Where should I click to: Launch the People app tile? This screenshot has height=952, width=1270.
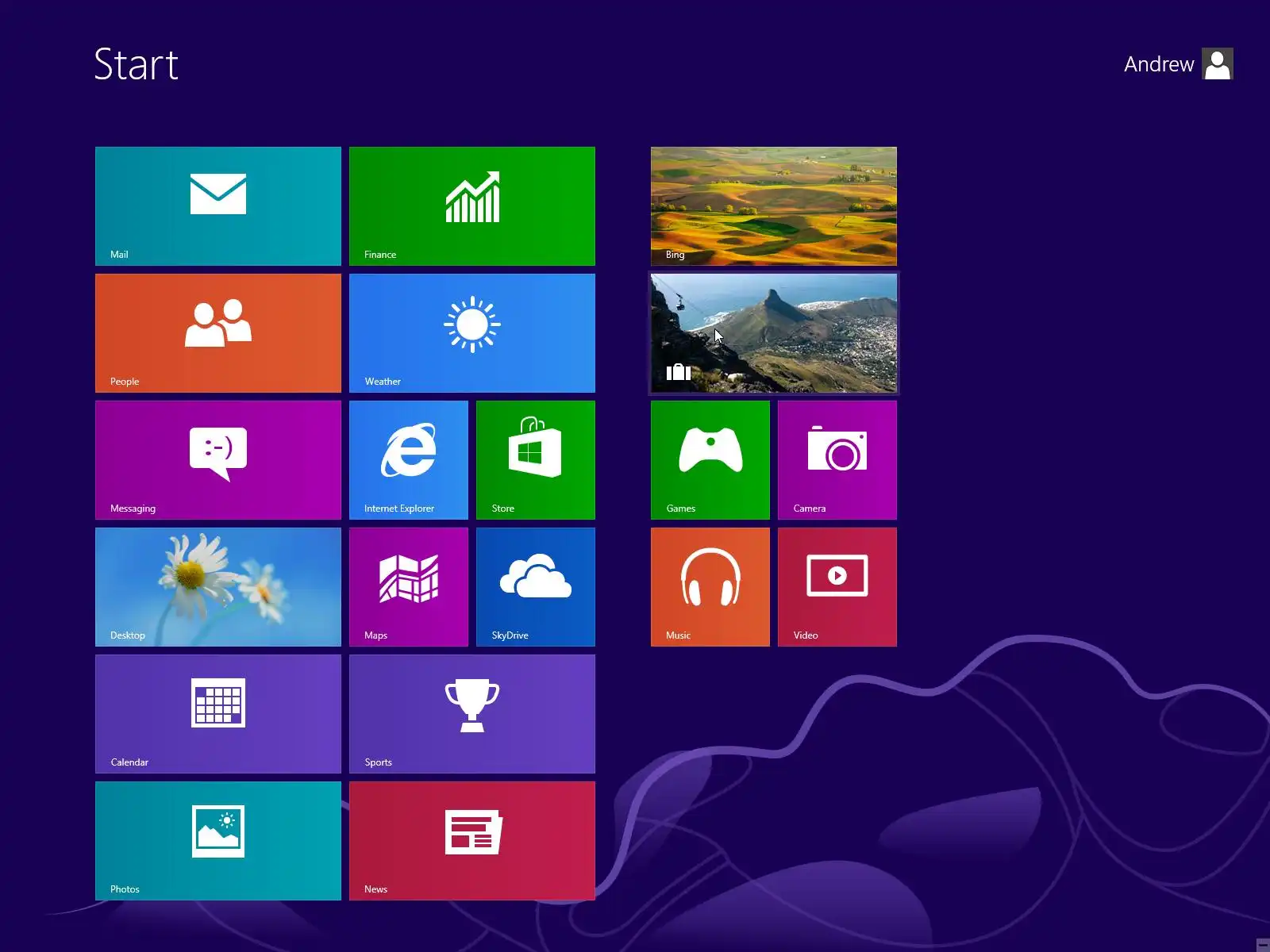pos(218,333)
